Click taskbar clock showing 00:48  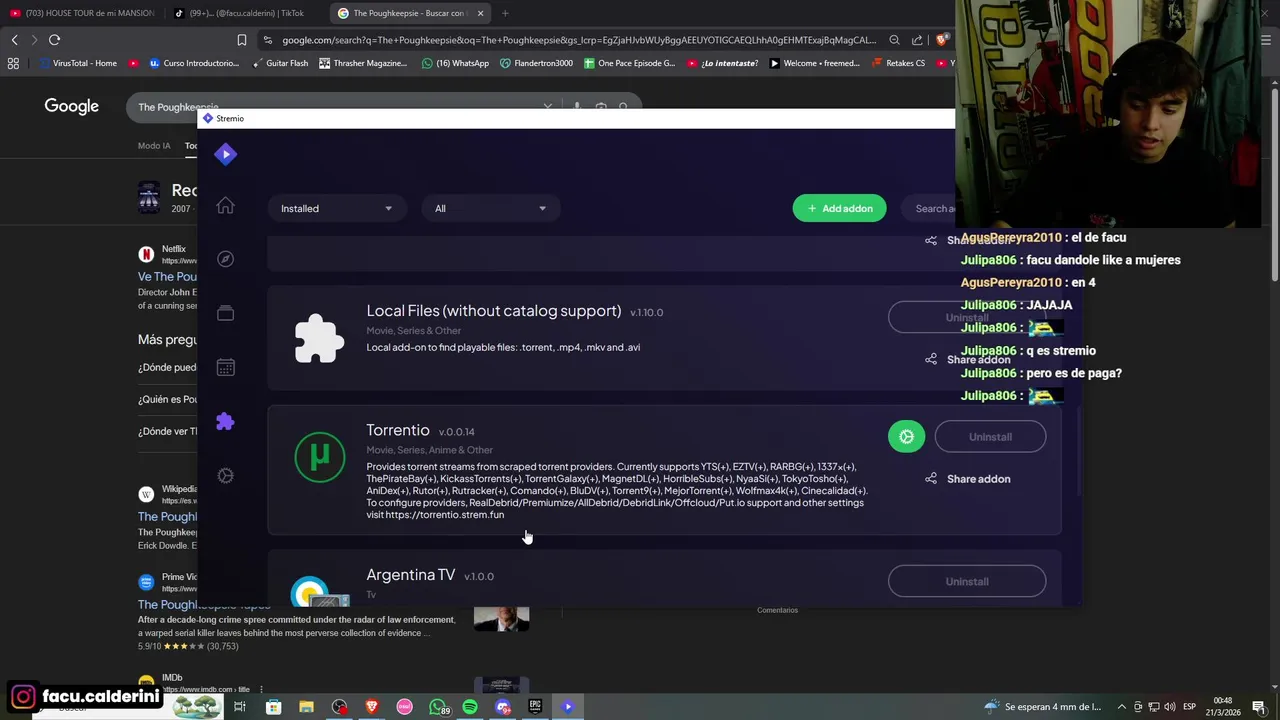[1223, 707]
